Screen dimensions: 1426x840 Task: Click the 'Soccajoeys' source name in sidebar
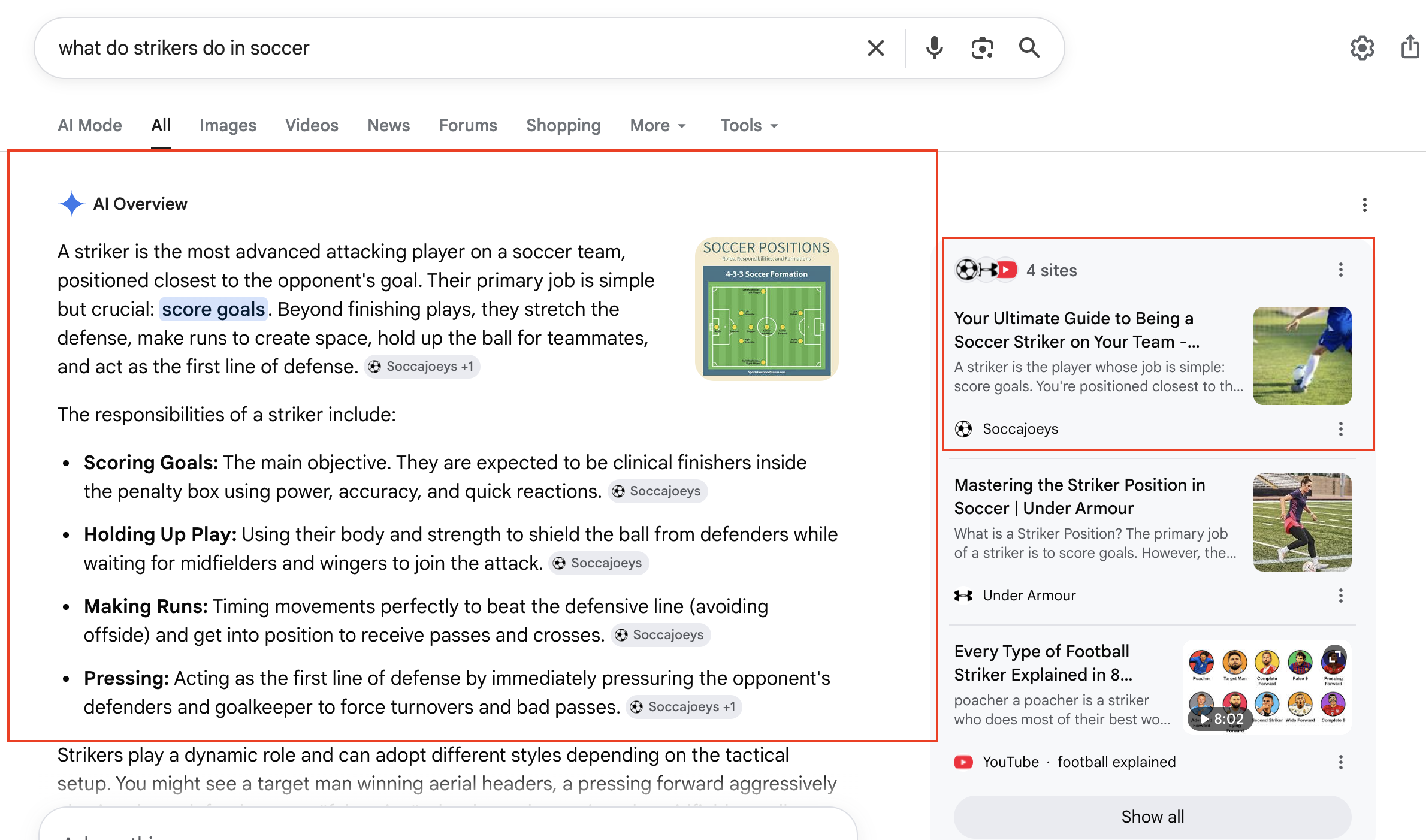pos(1020,429)
